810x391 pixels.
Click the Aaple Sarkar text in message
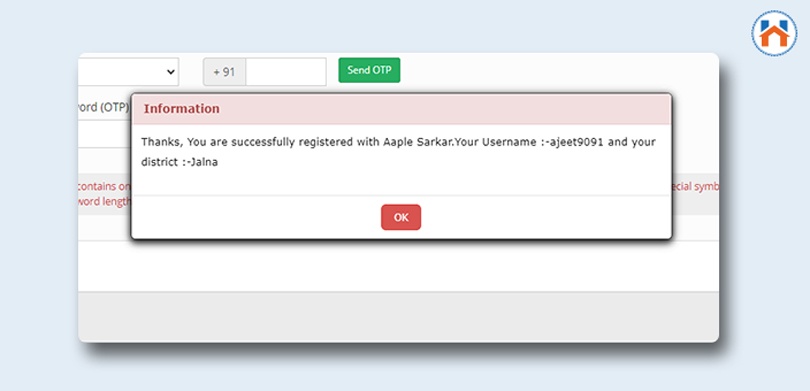[x=418, y=142]
